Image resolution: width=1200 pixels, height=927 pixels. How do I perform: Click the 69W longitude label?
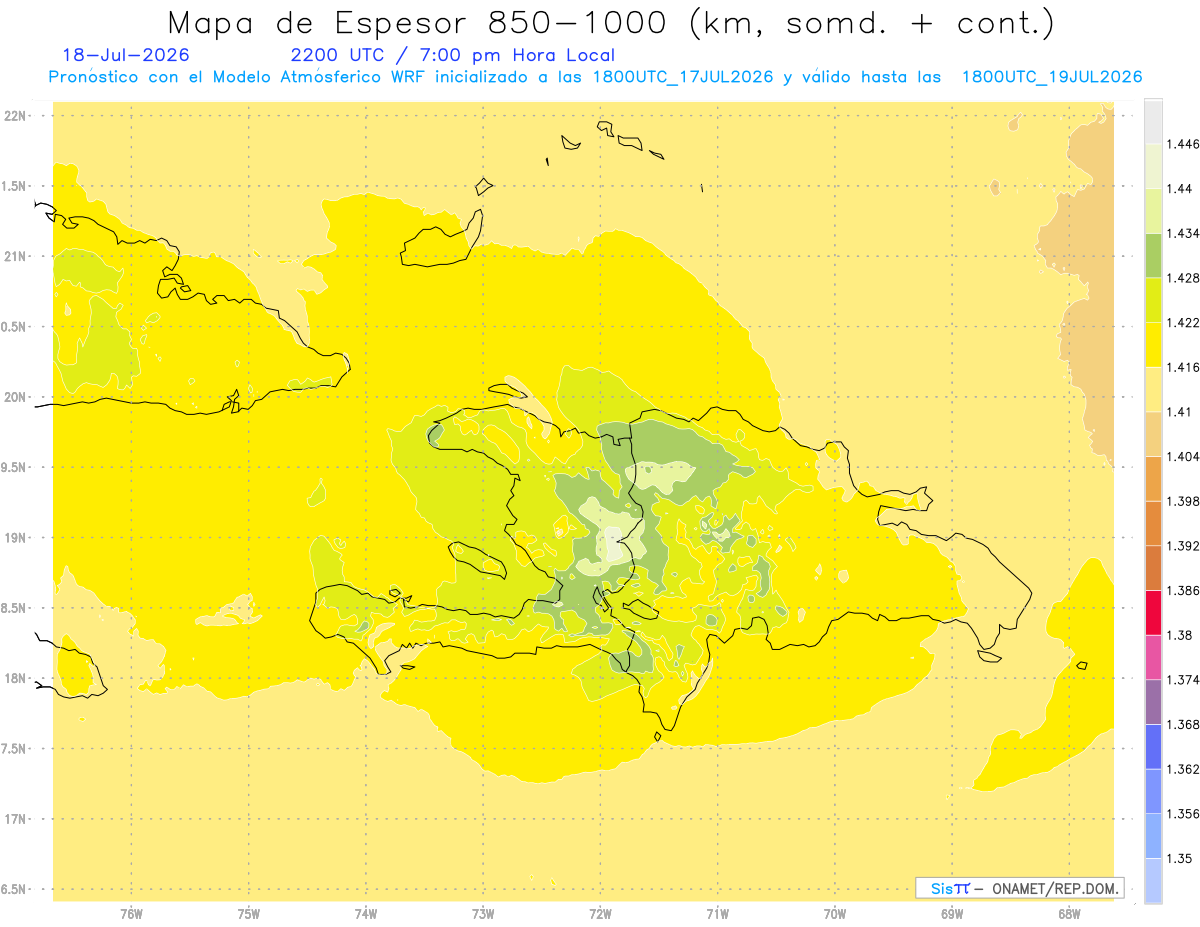click(x=952, y=913)
